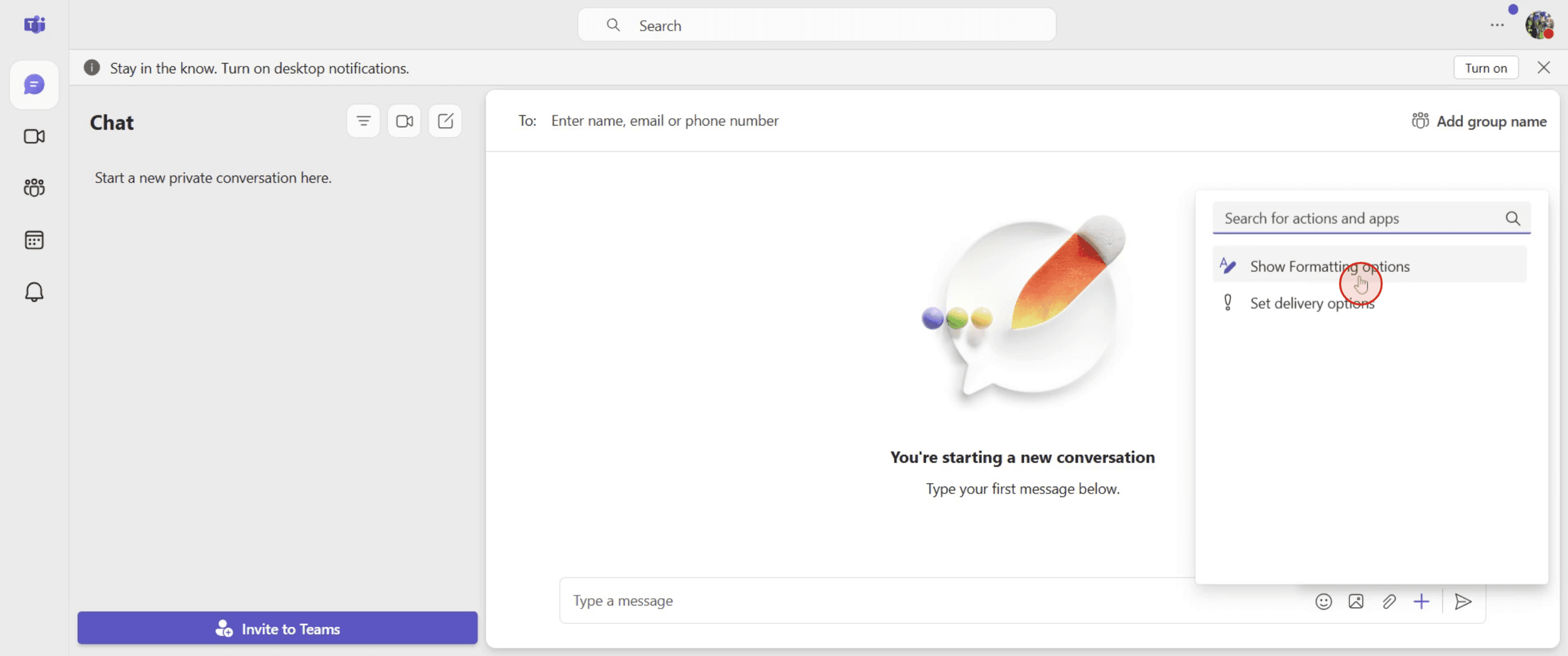Open Settings and more ellipsis menu

(x=1497, y=25)
